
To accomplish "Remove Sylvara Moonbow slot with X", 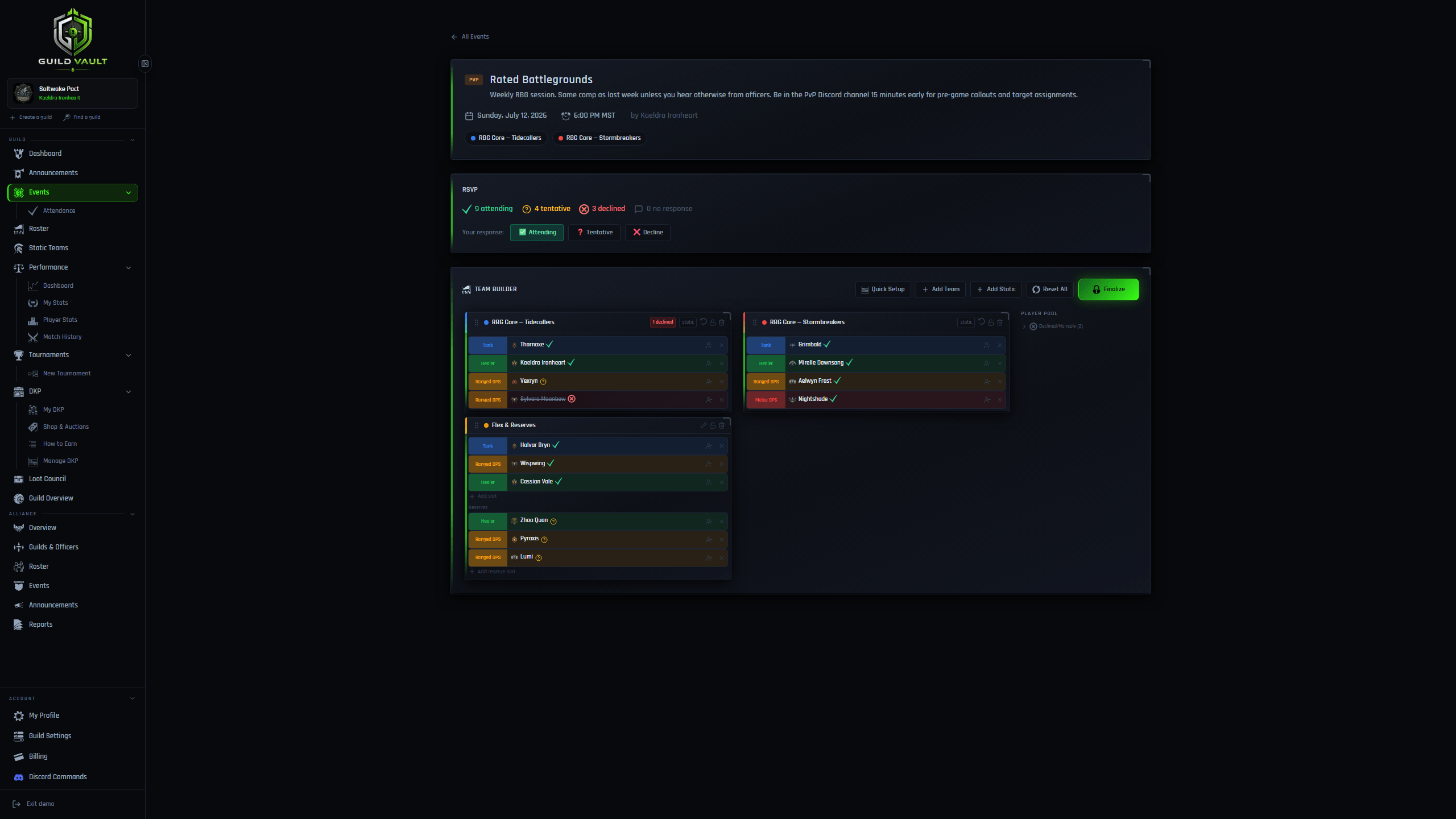I will click(x=722, y=400).
